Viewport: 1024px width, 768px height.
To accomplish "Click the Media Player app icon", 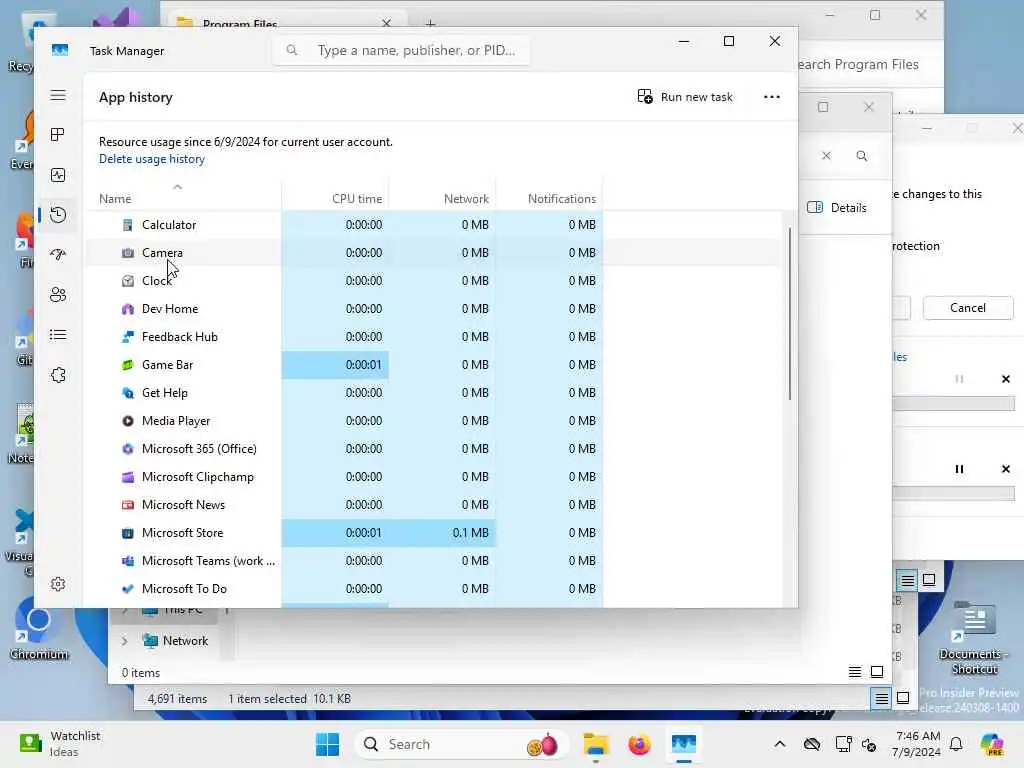I will 128,421.
